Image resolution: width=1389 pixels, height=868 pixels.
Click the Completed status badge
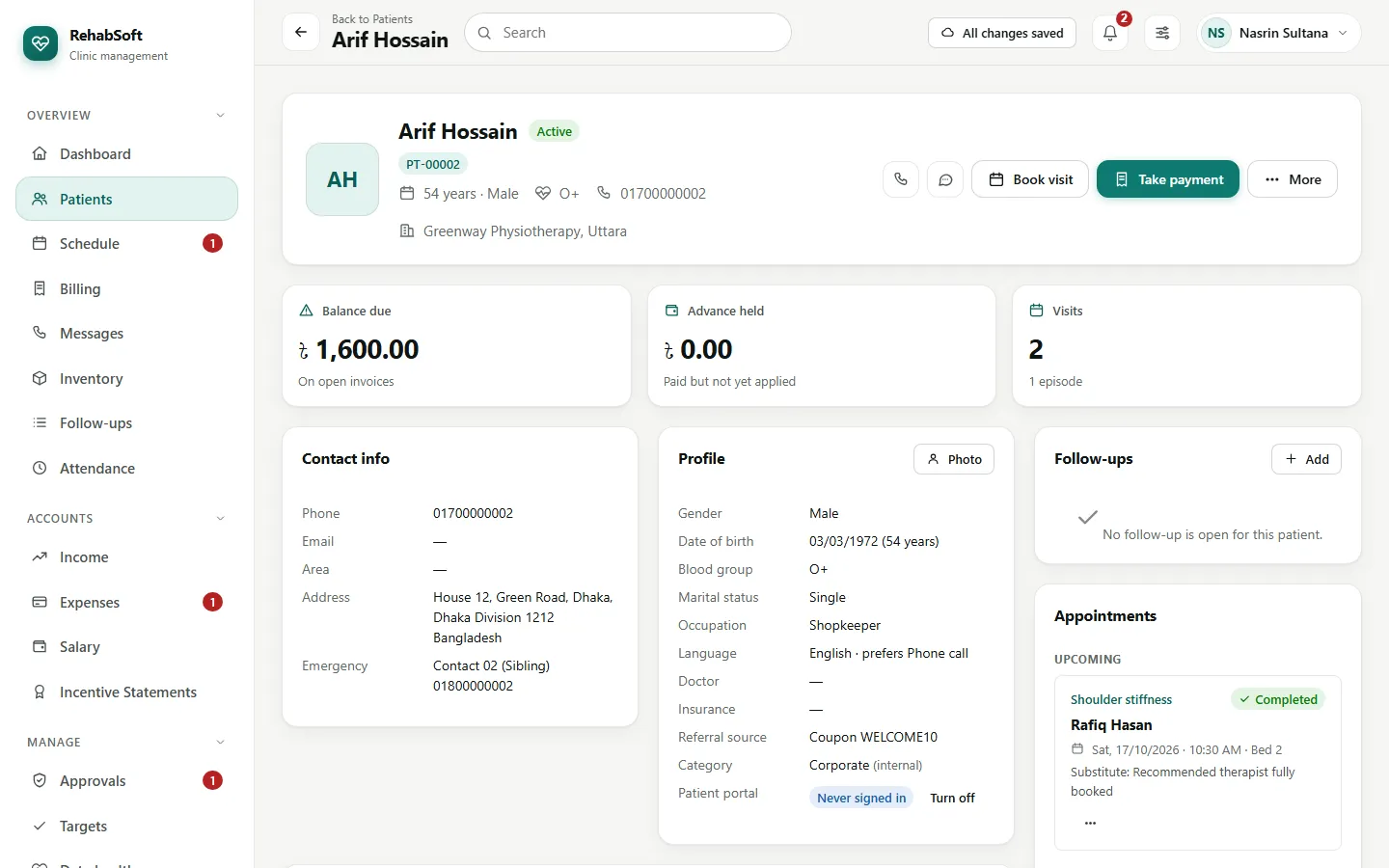(1278, 699)
